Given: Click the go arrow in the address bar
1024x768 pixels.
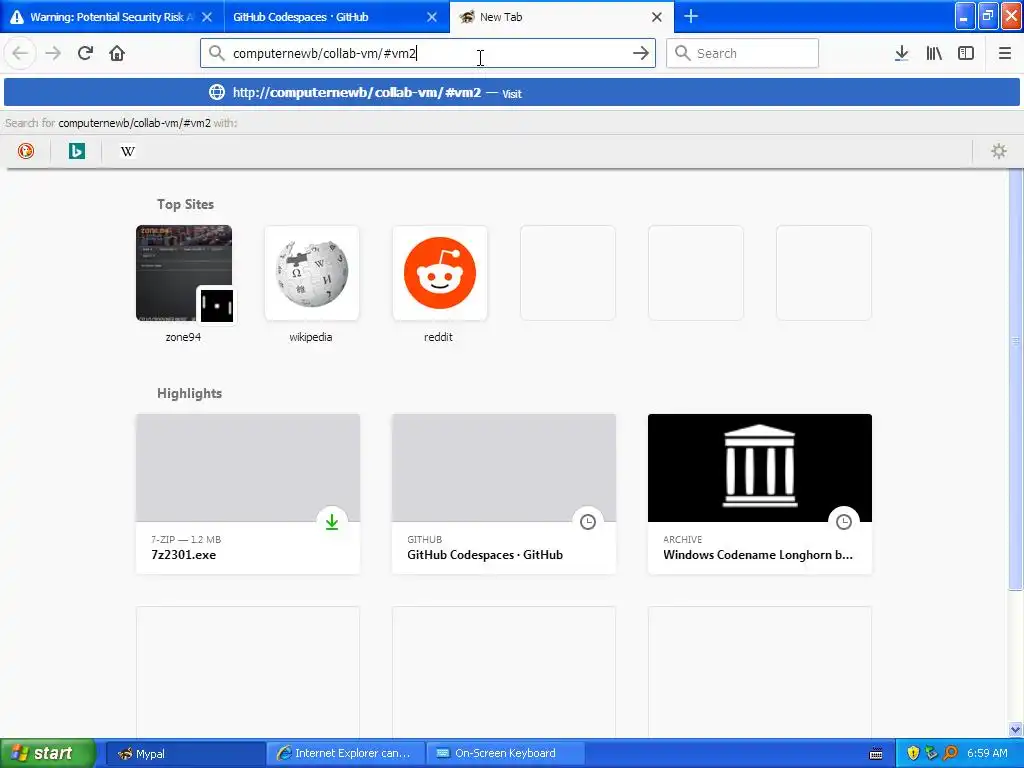Looking at the screenshot, I should click(x=641, y=53).
